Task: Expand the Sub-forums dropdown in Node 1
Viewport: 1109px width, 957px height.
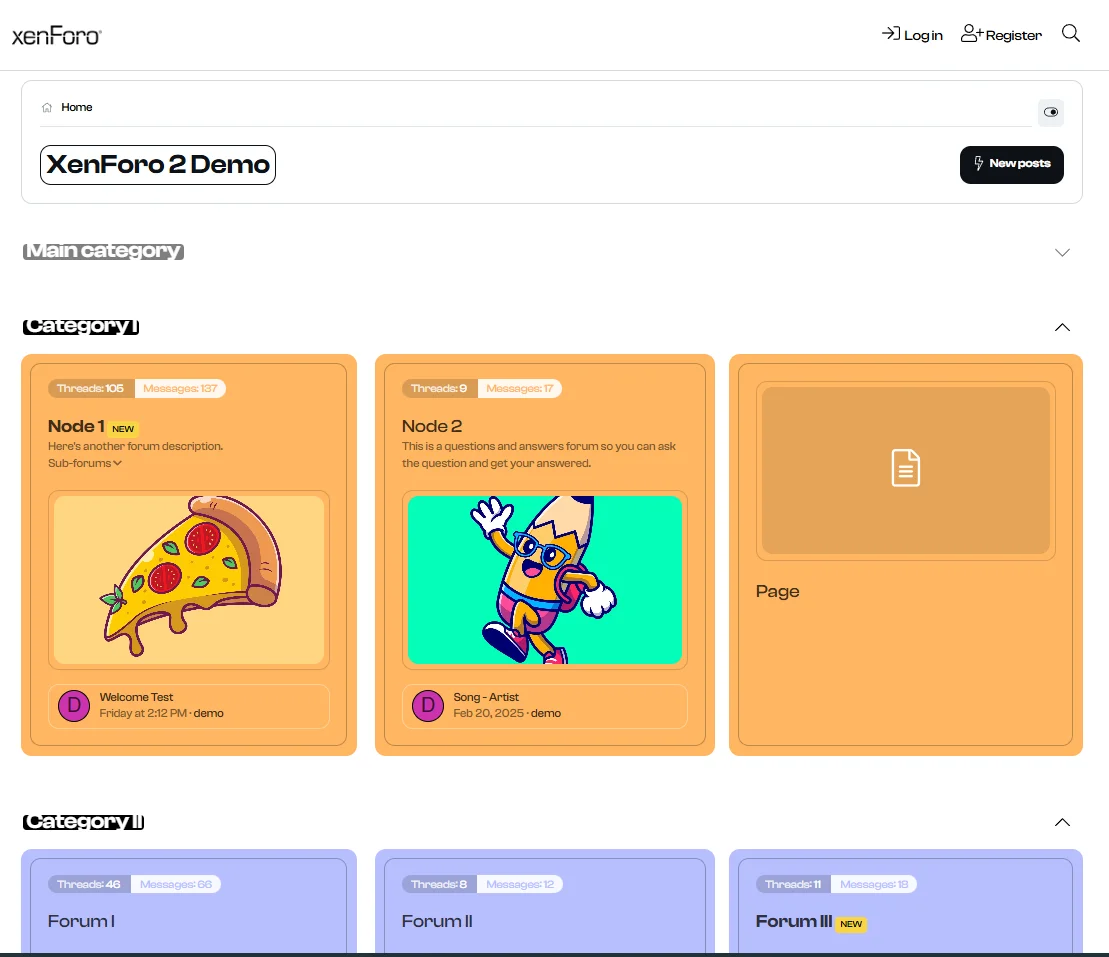Action: click(x=85, y=463)
